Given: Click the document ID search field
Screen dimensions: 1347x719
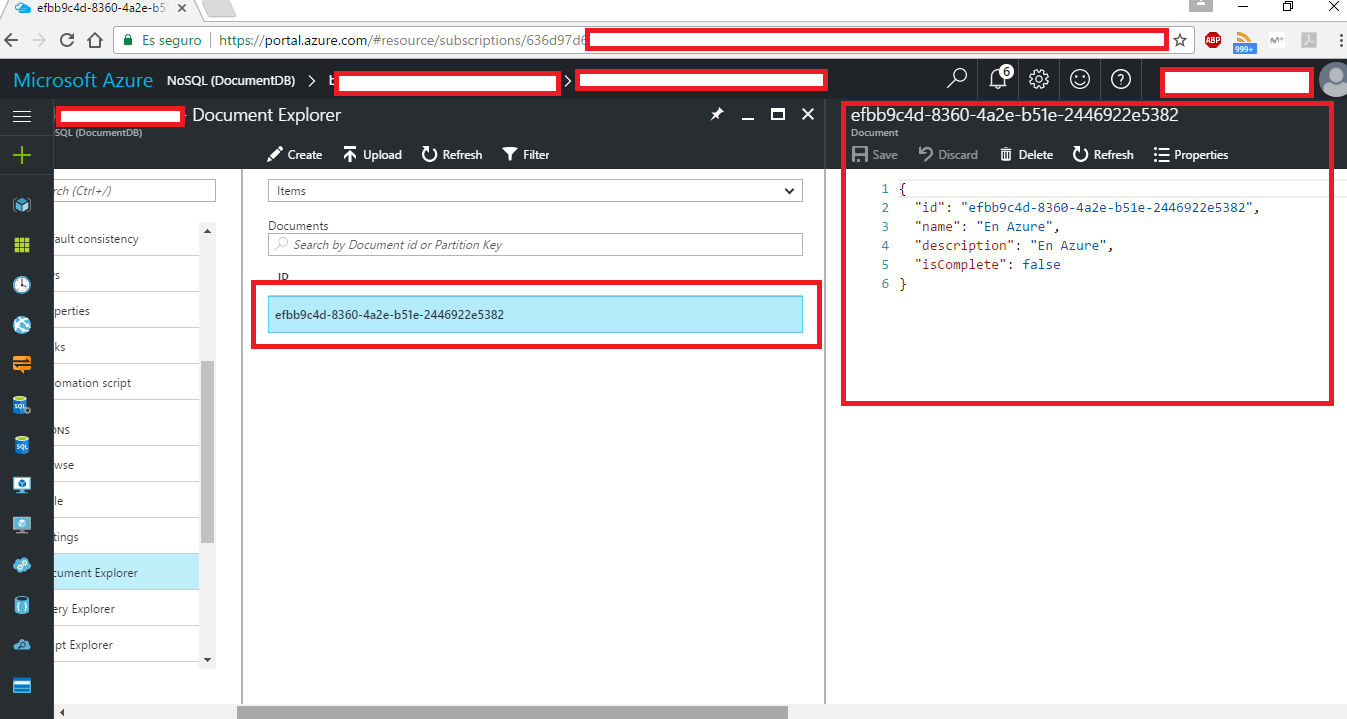Looking at the screenshot, I should pyautogui.click(x=535, y=244).
